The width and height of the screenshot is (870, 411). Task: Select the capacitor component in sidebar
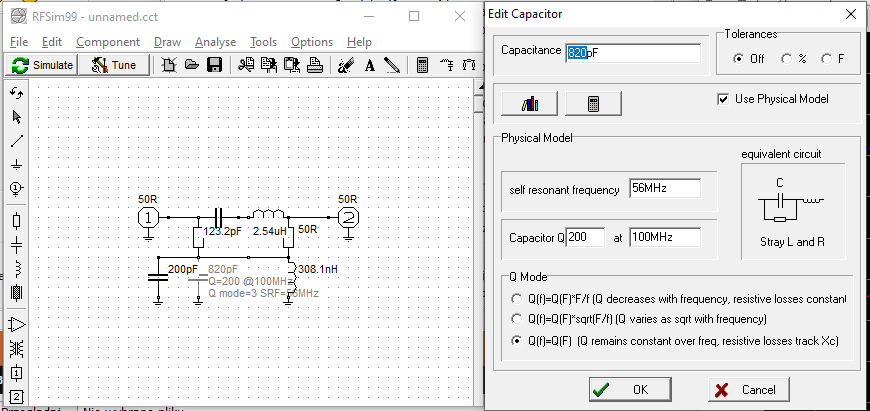click(x=17, y=244)
